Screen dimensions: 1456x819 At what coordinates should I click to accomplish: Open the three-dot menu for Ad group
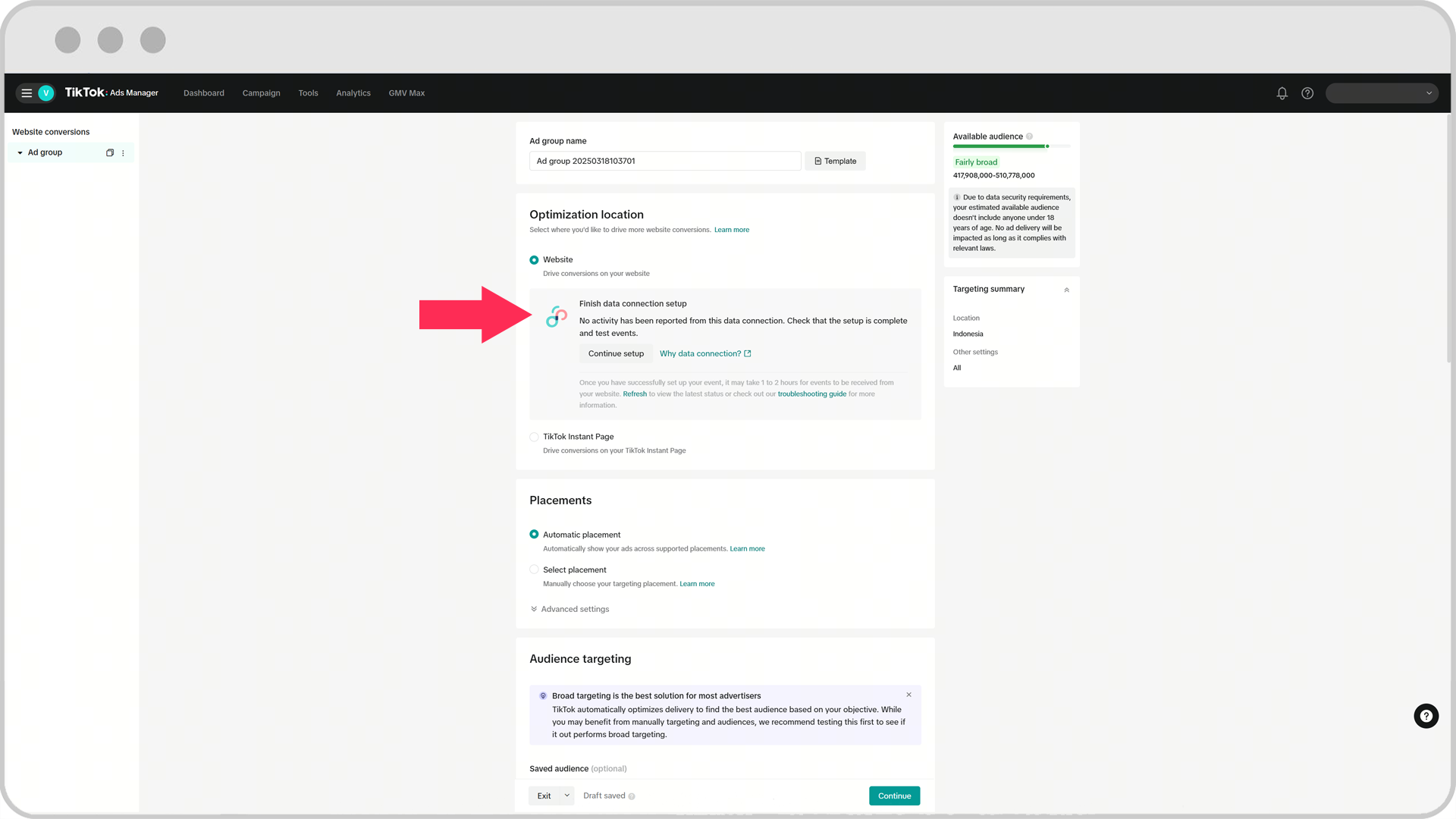124,152
